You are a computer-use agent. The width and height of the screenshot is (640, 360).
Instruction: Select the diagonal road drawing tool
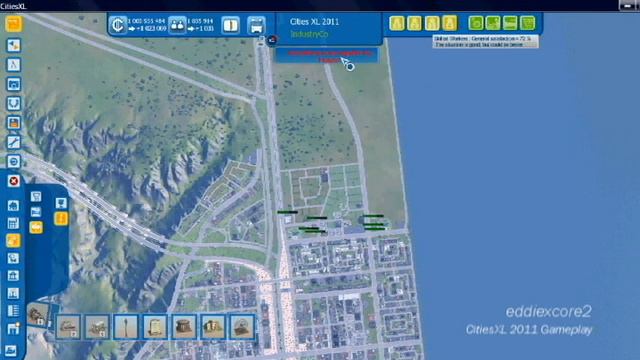(13, 142)
